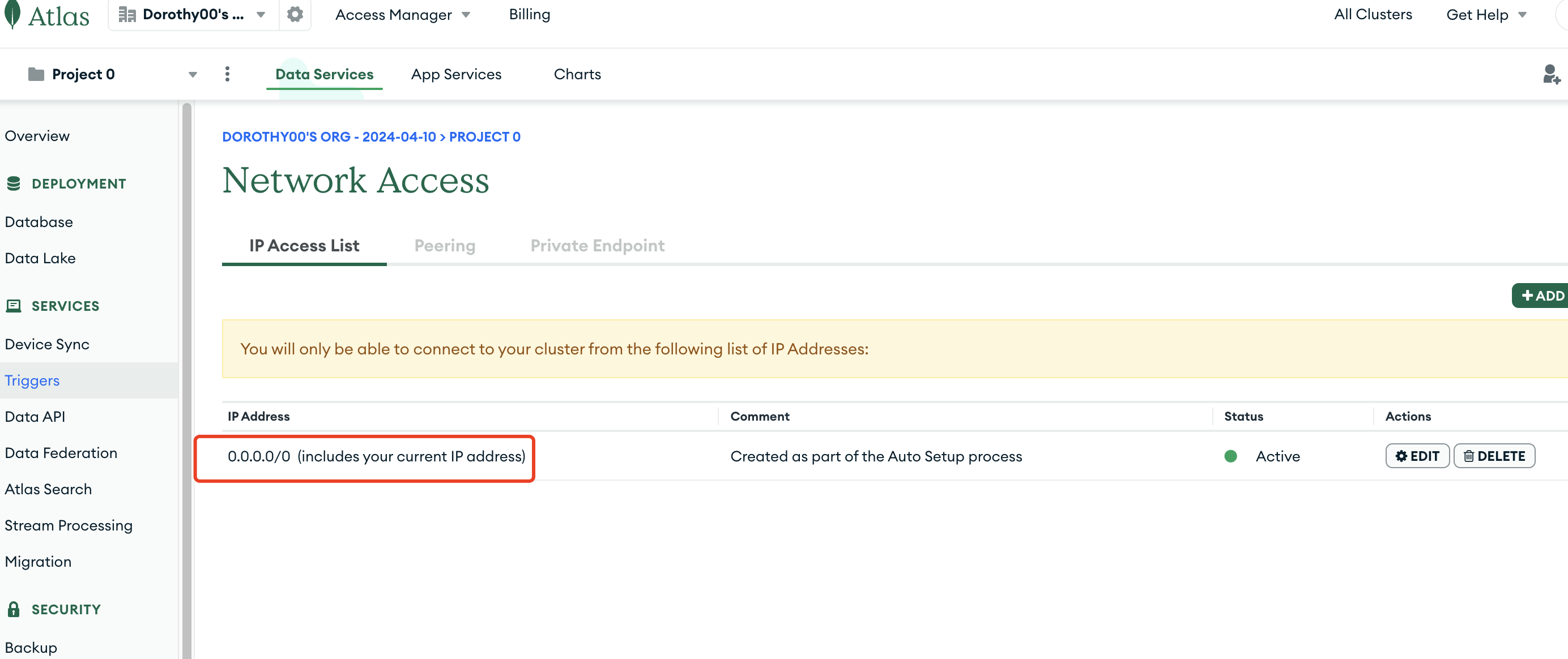
Task: Click the 0.0.0.0/0 IP address cell
Action: point(376,456)
